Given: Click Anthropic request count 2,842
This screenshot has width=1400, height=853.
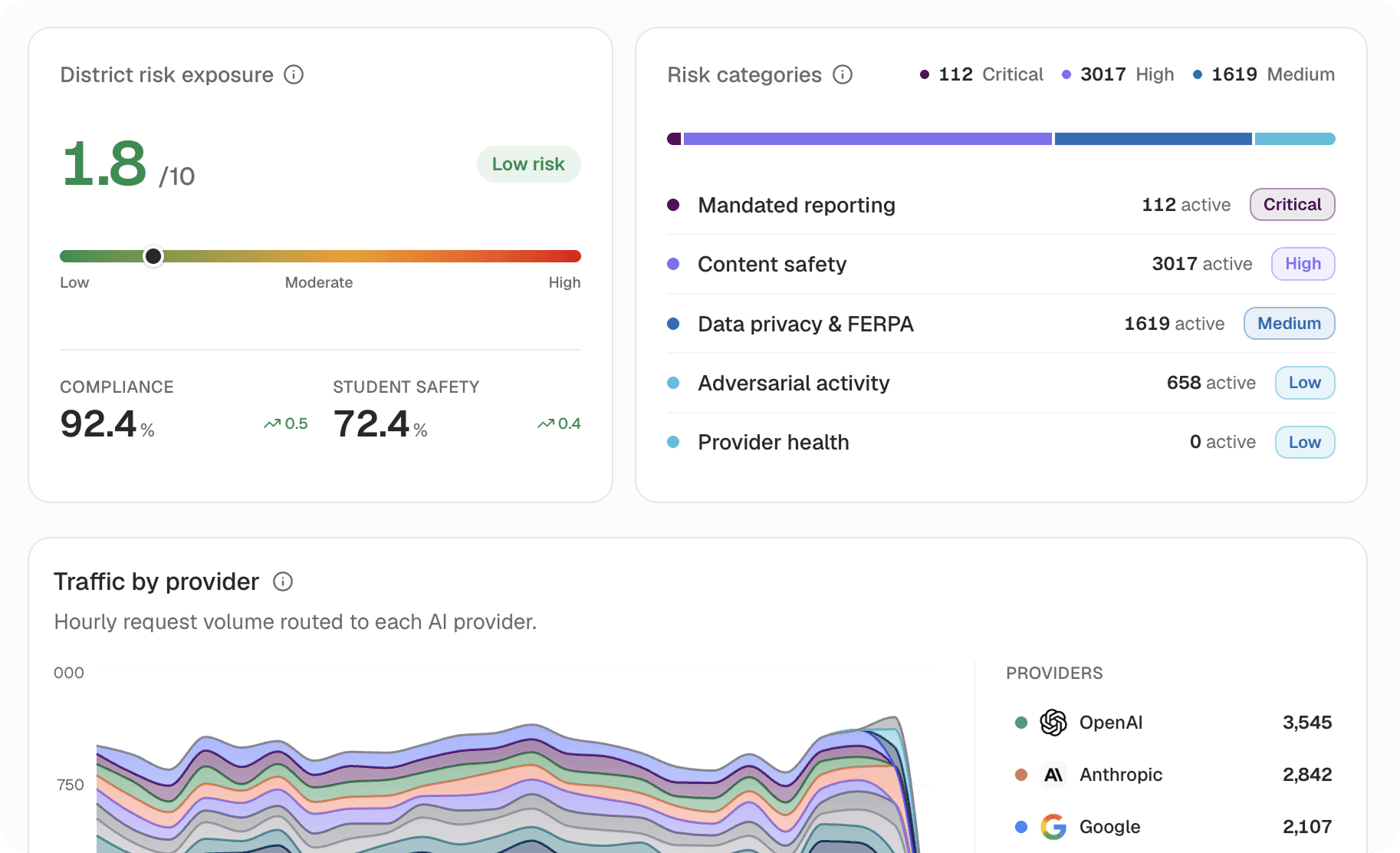Looking at the screenshot, I should pos(1307,775).
